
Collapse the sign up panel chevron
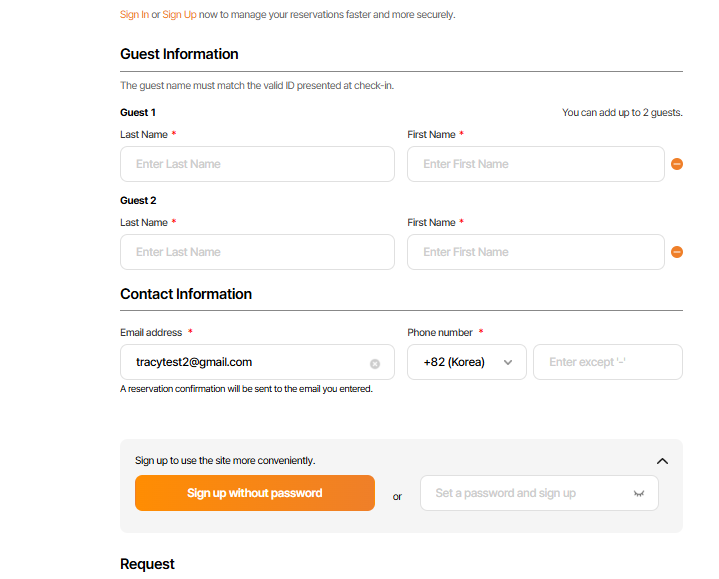[x=662, y=461]
